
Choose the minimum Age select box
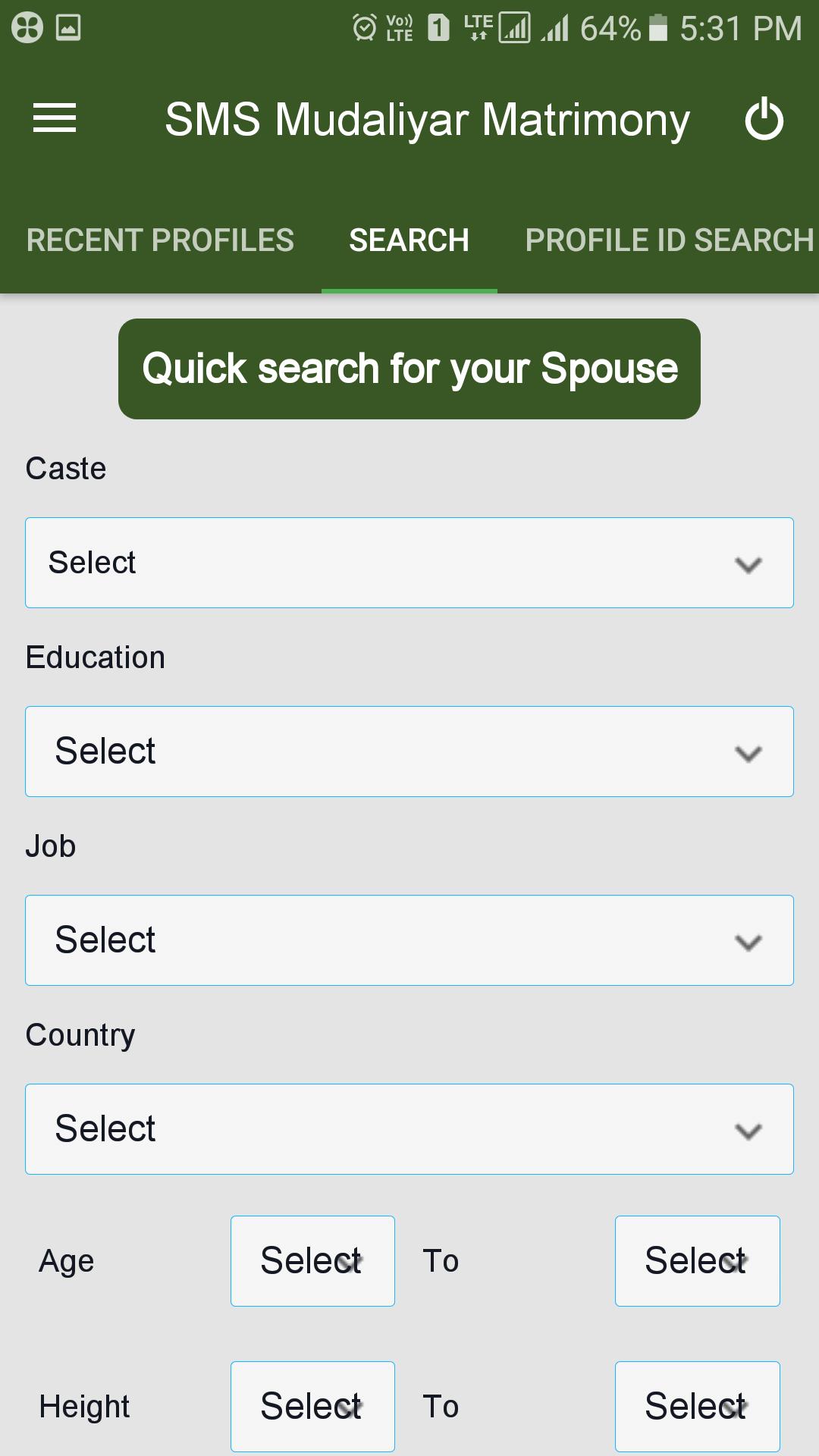(x=312, y=1261)
